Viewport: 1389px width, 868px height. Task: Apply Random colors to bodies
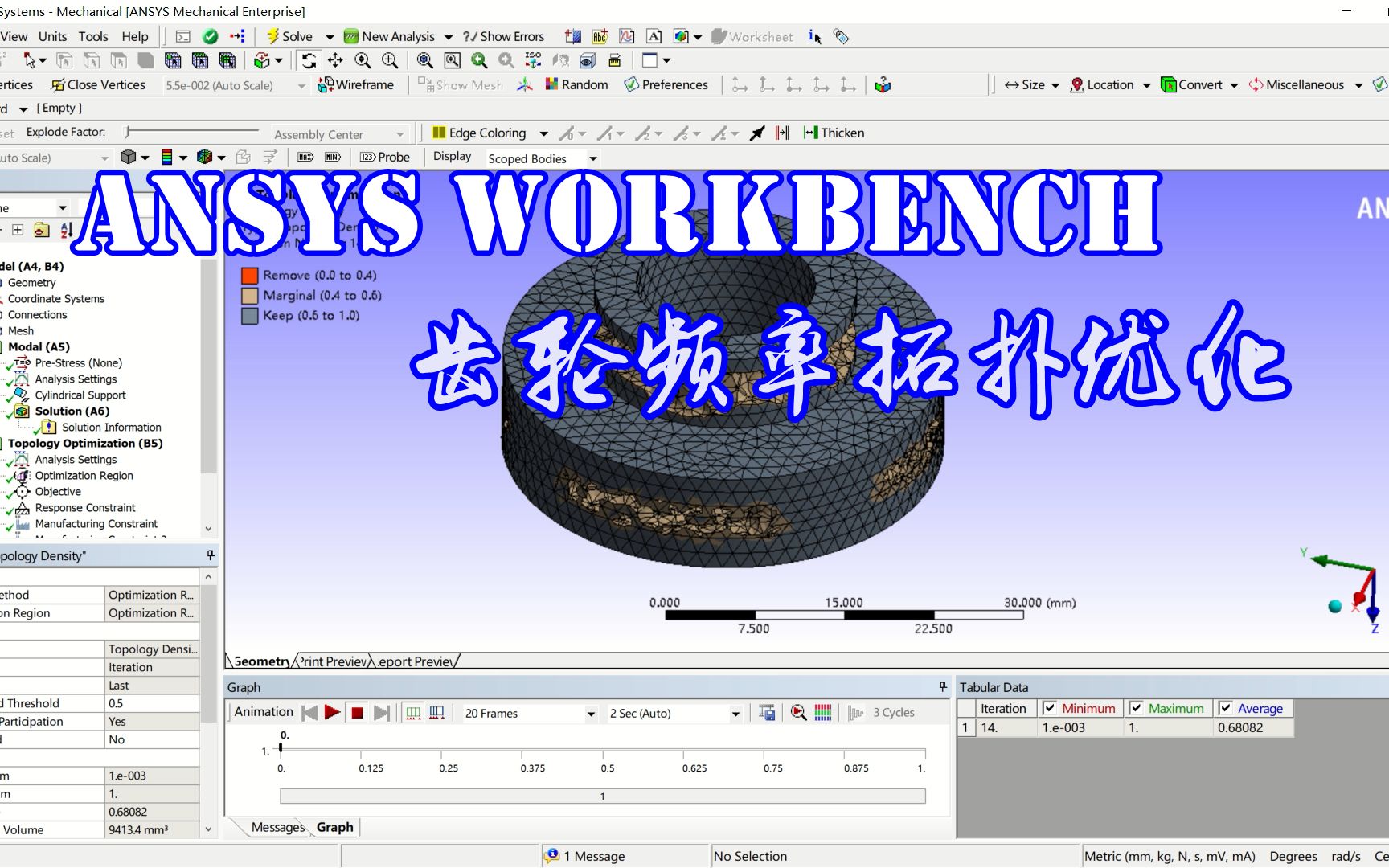click(576, 84)
